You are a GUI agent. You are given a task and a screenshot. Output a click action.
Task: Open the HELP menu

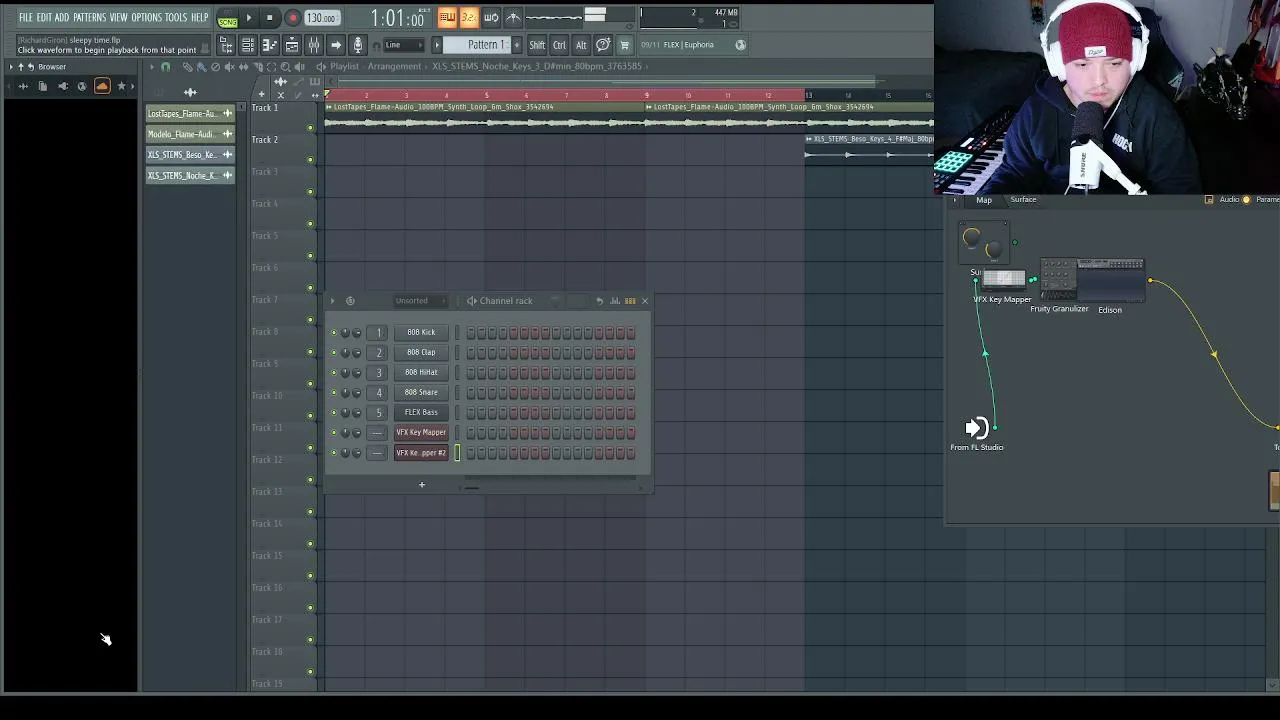pyautogui.click(x=199, y=18)
